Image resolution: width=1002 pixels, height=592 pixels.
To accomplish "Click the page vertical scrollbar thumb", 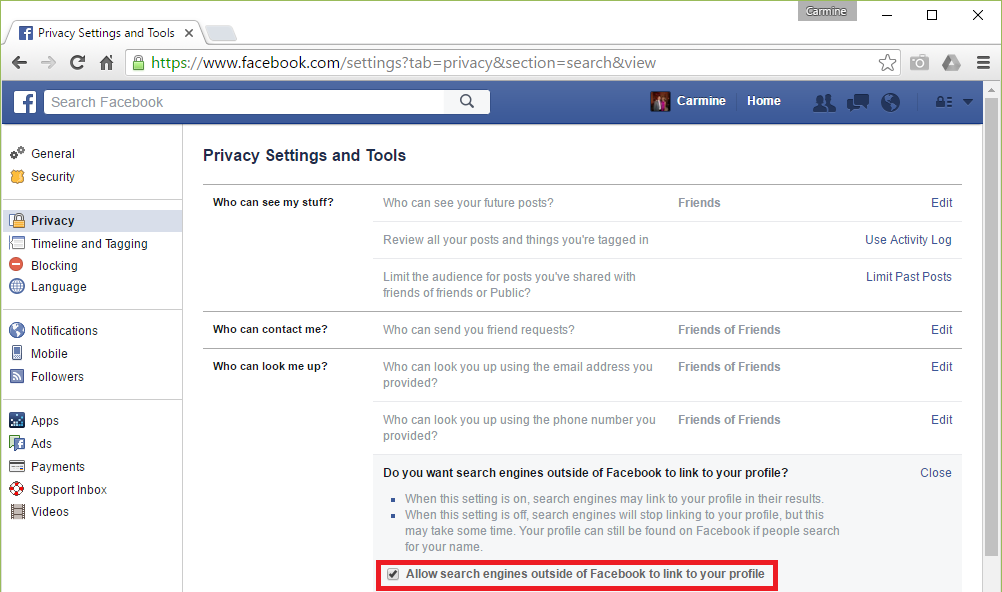I will pyautogui.click(x=992, y=326).
